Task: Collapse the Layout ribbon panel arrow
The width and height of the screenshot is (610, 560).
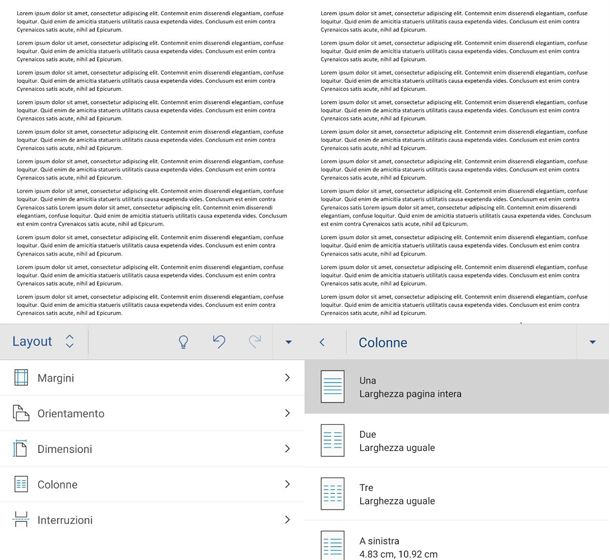Action: pyautogui.click(x=288, y=342)
